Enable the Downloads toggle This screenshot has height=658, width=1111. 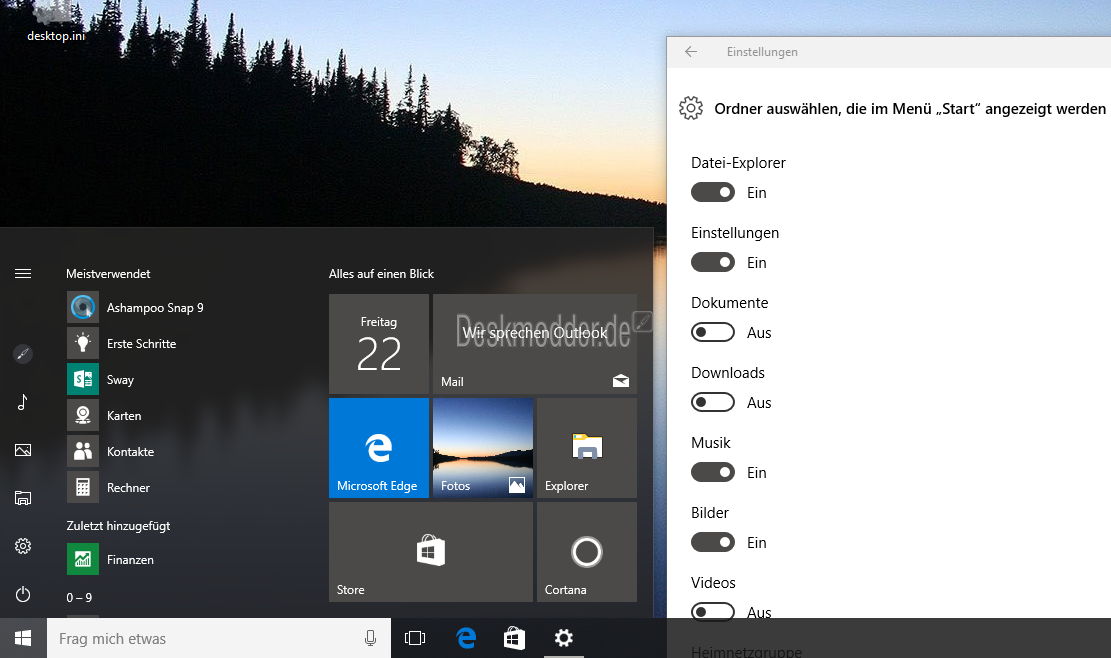pyautogui.click(x=713, y=402)
